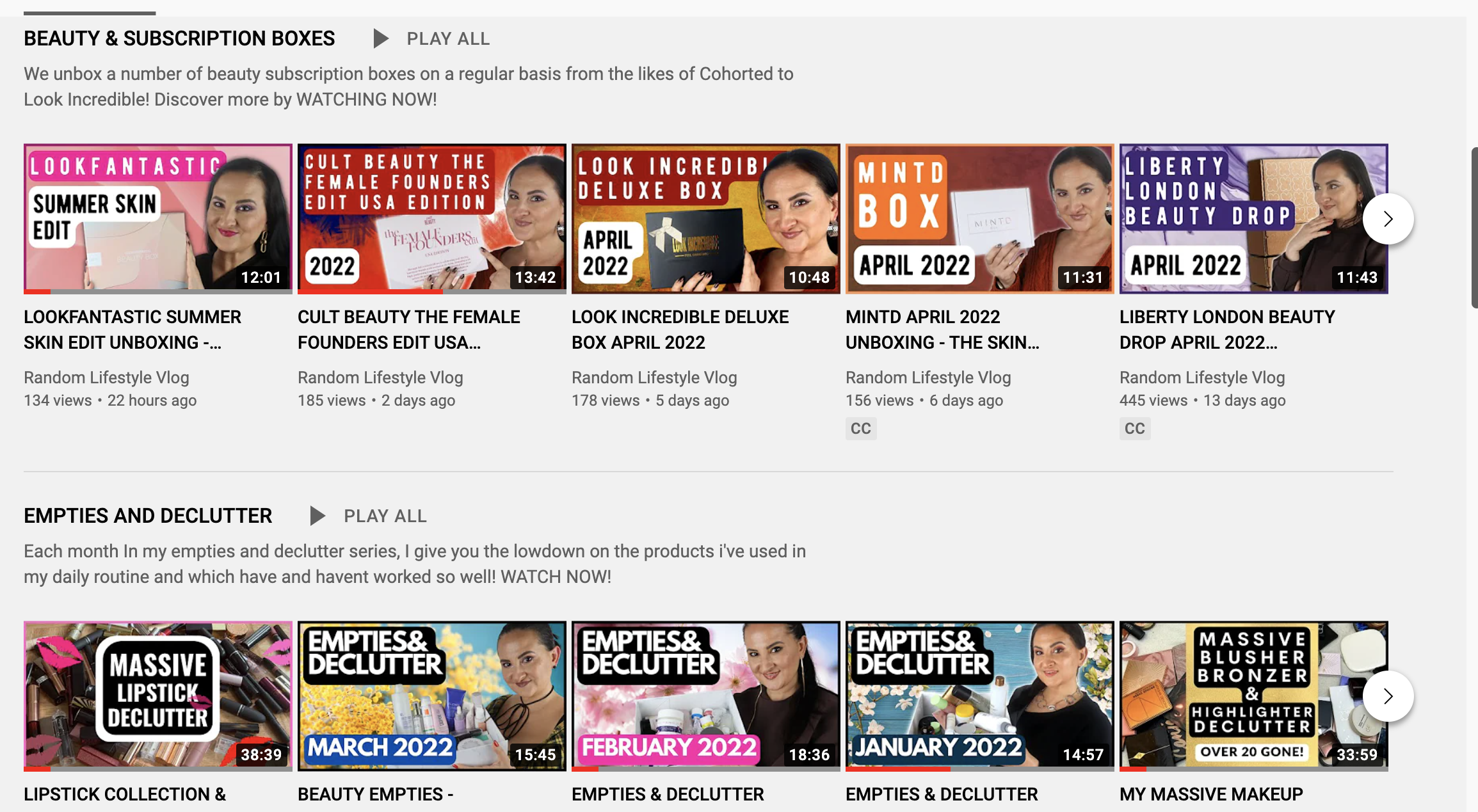Open Empties & Declutter February 2022 thumbnail
This screenshot has width=1478, height=812.
pos(706,696)
